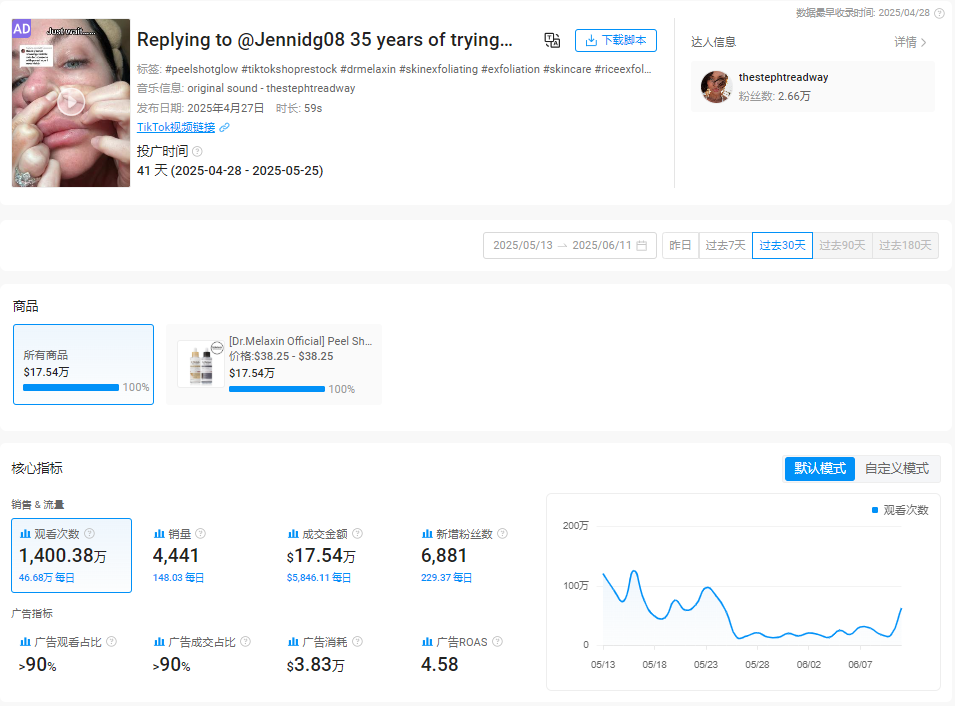Click the link icon after TikTok视频链接
This screenshot has height=706, width=955.
tap(224, 128)
